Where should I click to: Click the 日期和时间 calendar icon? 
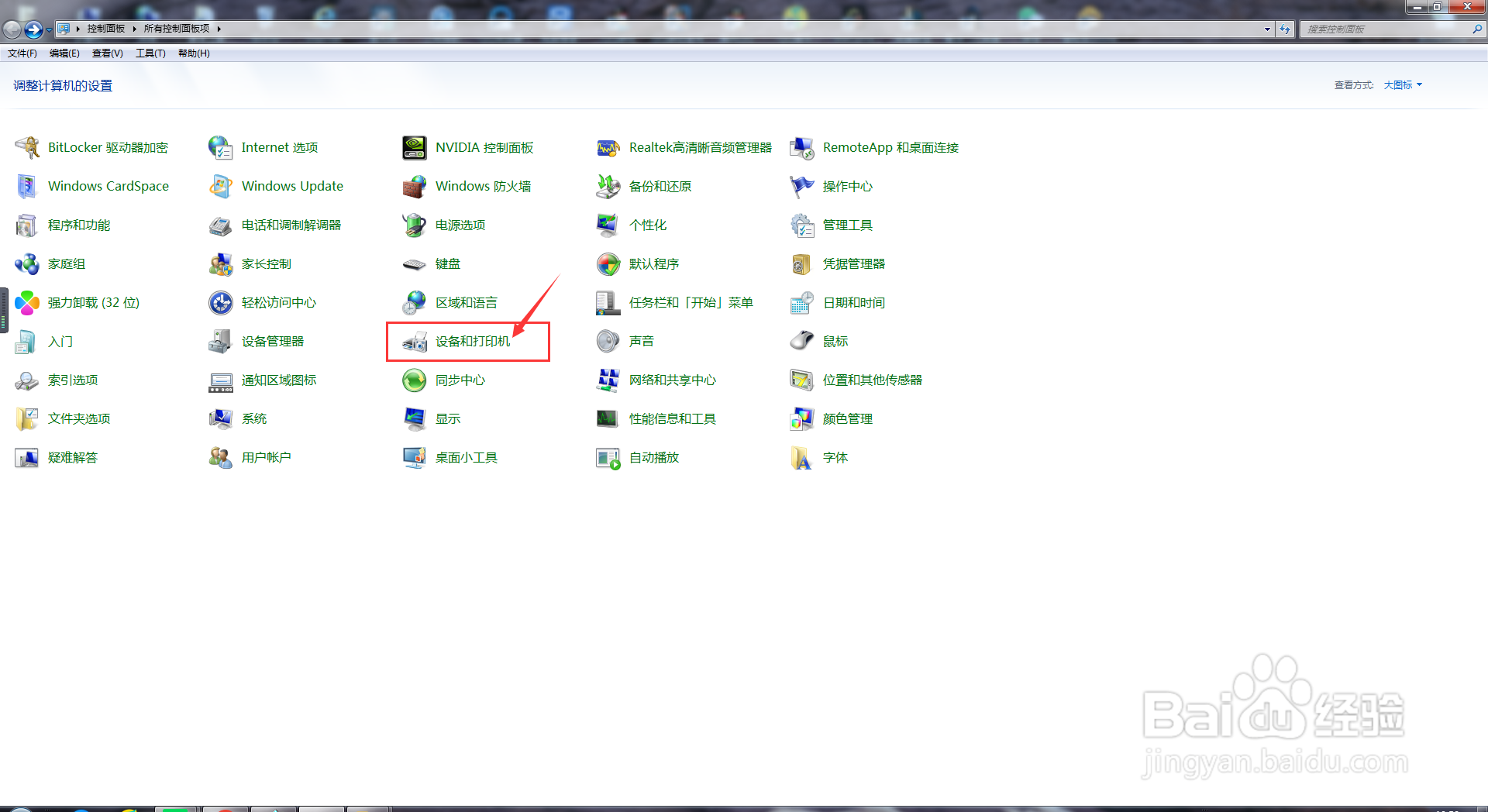[x=802, y=302]
